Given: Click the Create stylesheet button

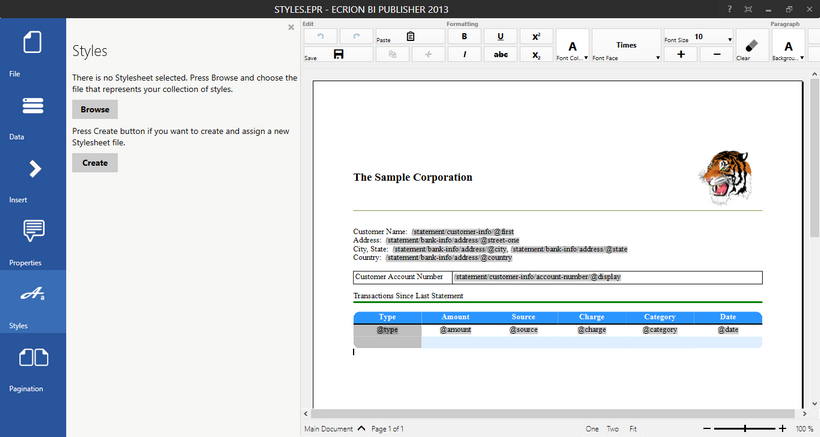Looking at the screenshot, I should (95, 163).
